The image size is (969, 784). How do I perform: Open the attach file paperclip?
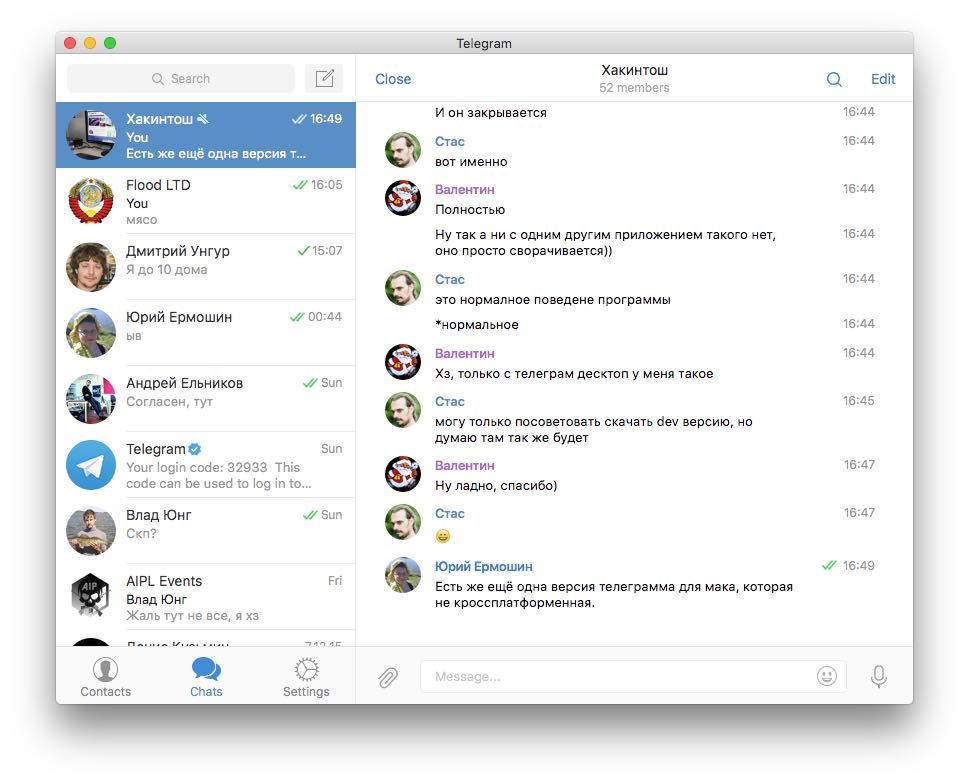(388, 677)
